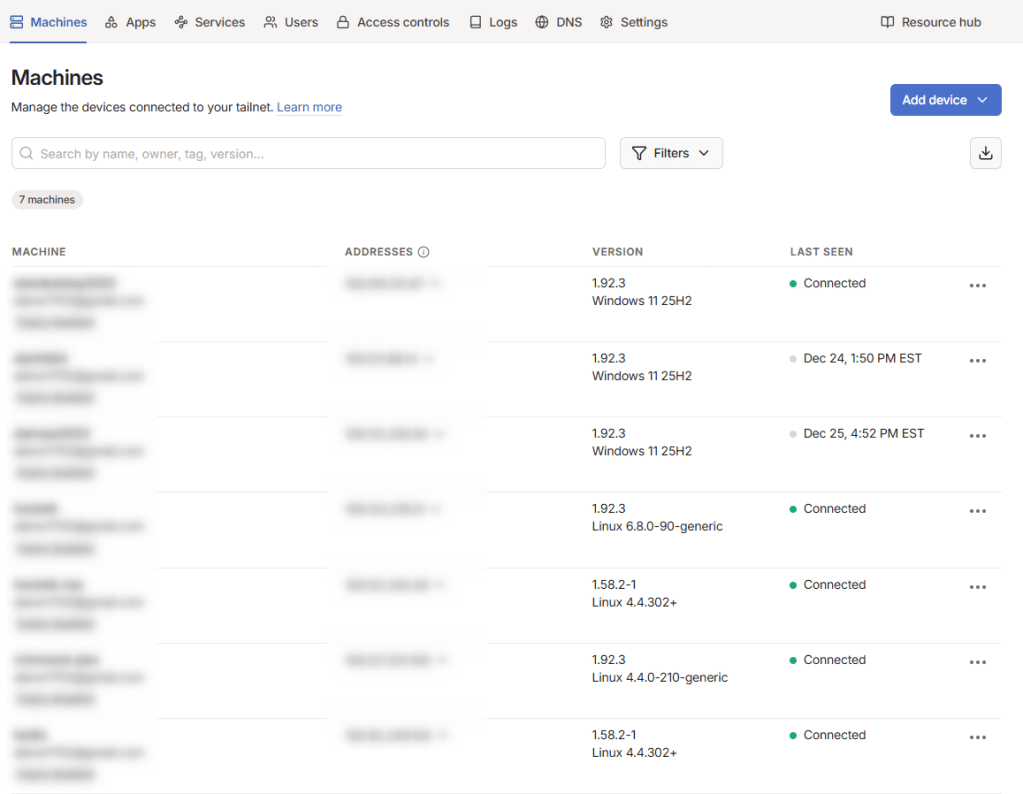Open the Settings tab
Viewport: 1023px width, 794px height.
[633, 22]
